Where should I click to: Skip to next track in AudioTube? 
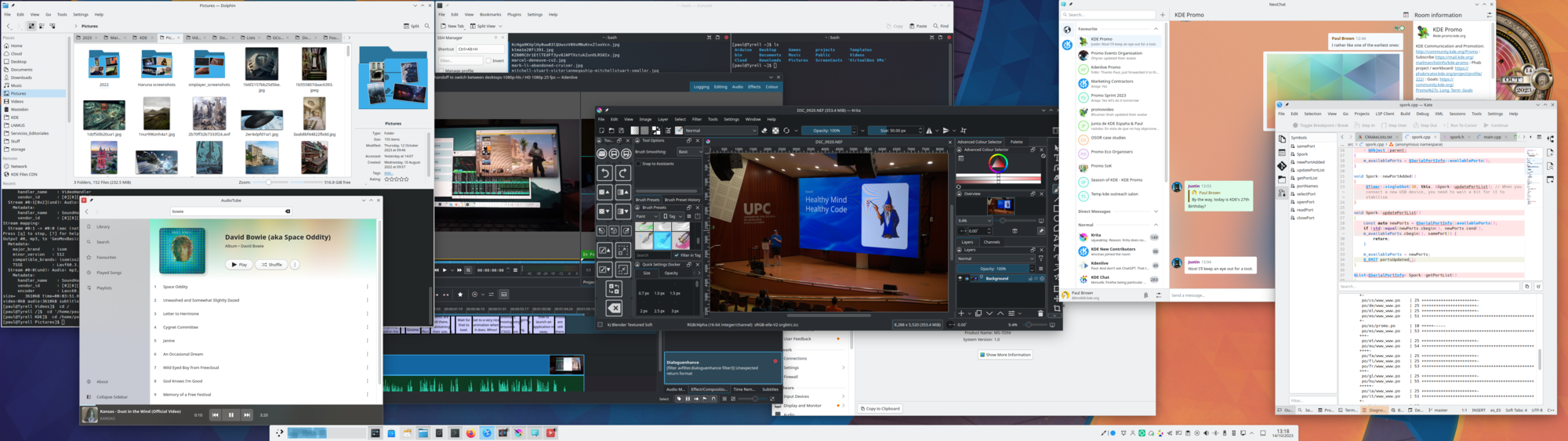[x=247, y=415]
